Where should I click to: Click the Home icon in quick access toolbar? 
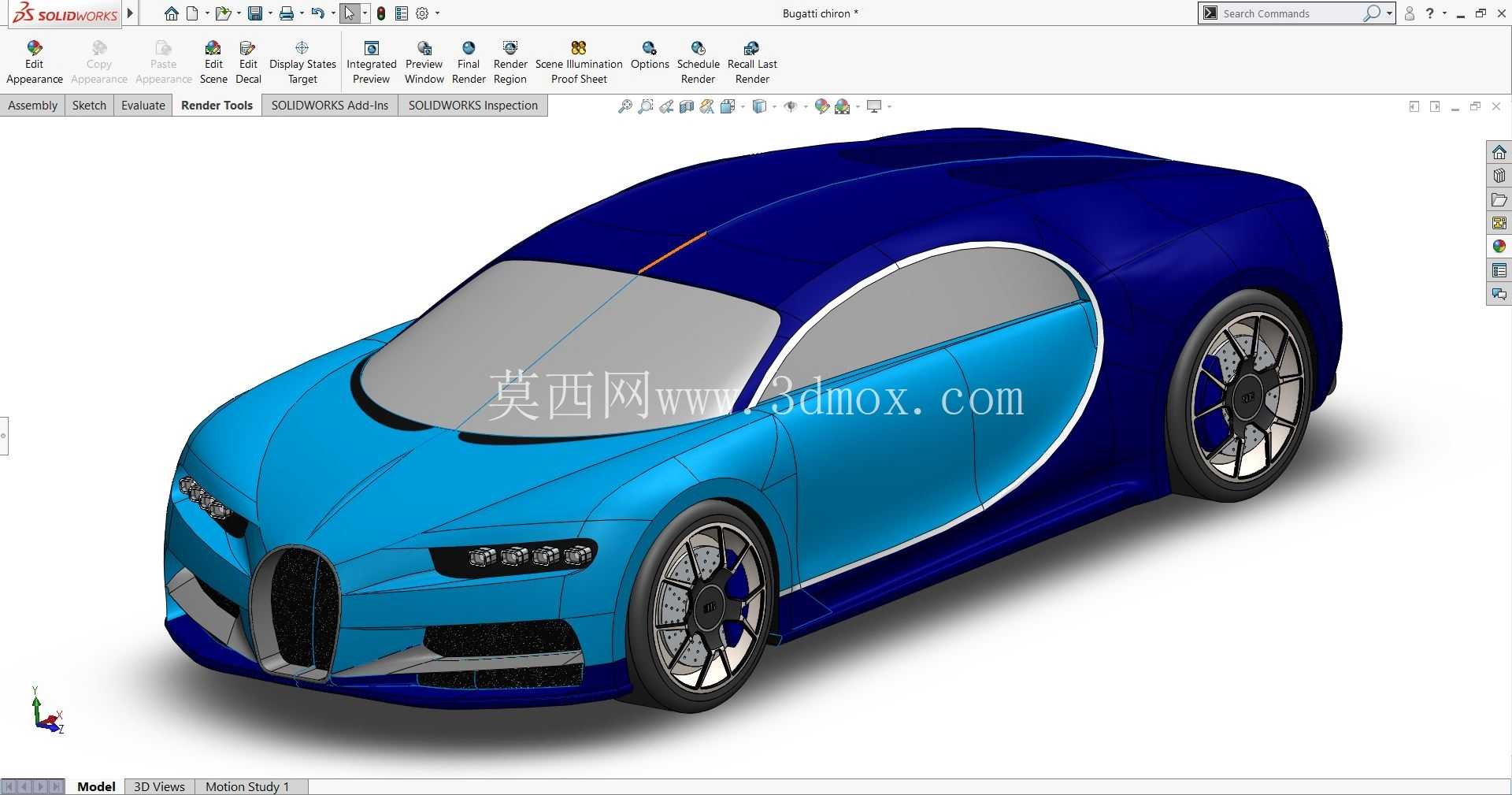pos(171,13)
